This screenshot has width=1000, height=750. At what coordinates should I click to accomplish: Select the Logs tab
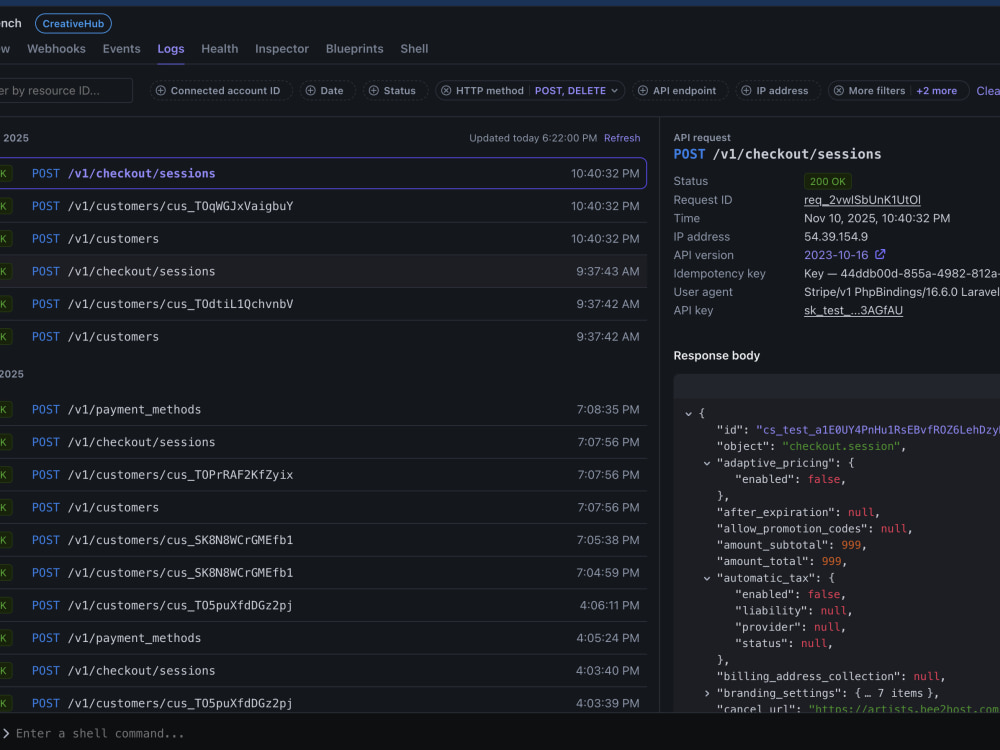tap(171, 48)
